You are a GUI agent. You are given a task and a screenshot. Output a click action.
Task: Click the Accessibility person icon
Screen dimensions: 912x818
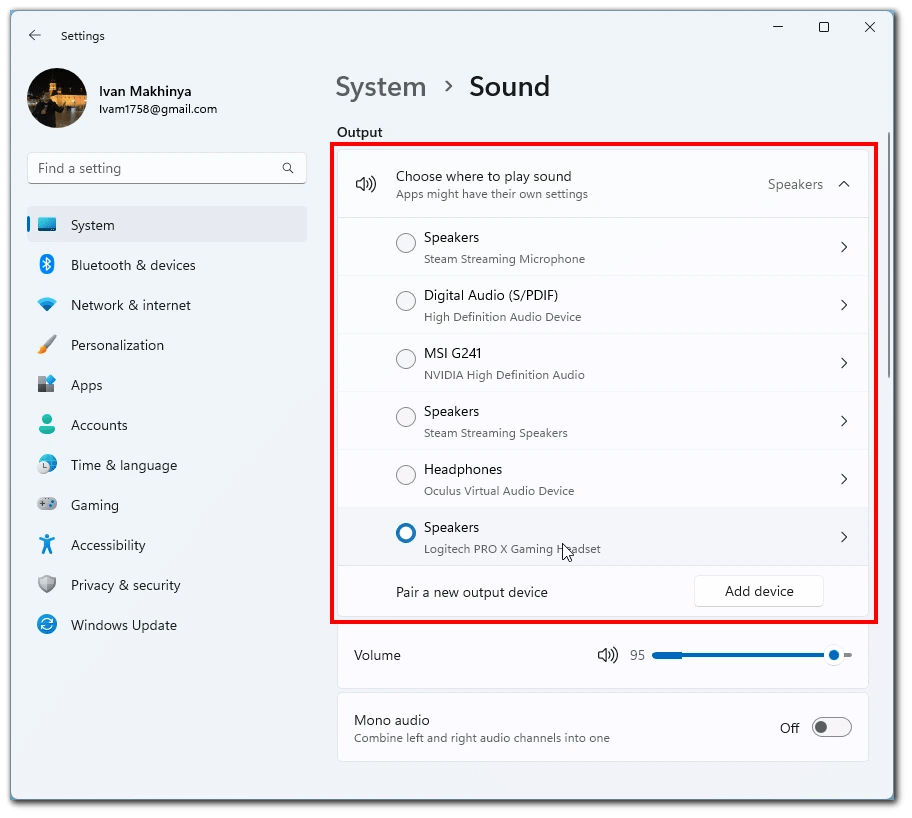click(x=47, y=545)
